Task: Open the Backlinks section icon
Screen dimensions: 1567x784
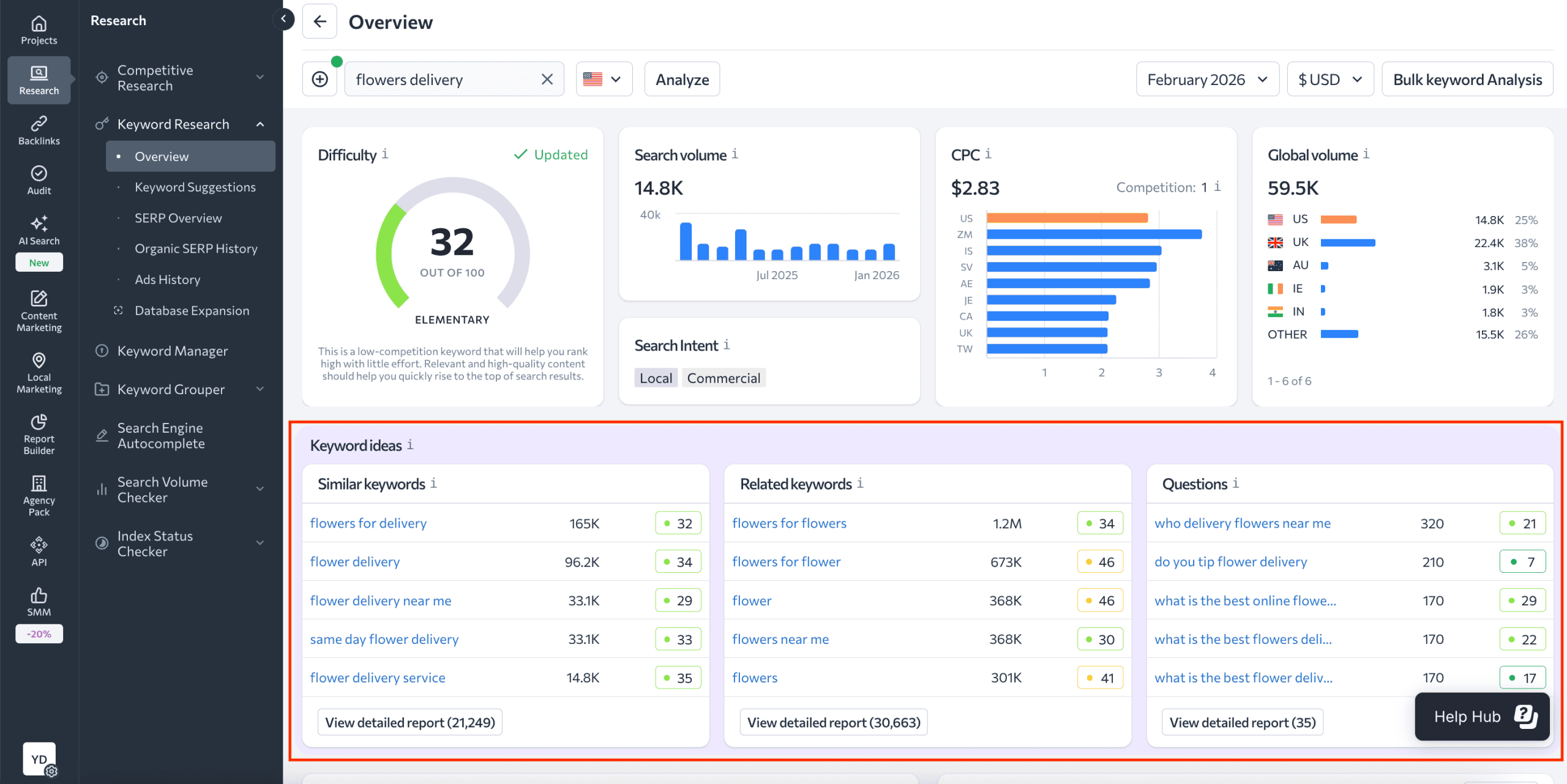Action: coord(39,130)
